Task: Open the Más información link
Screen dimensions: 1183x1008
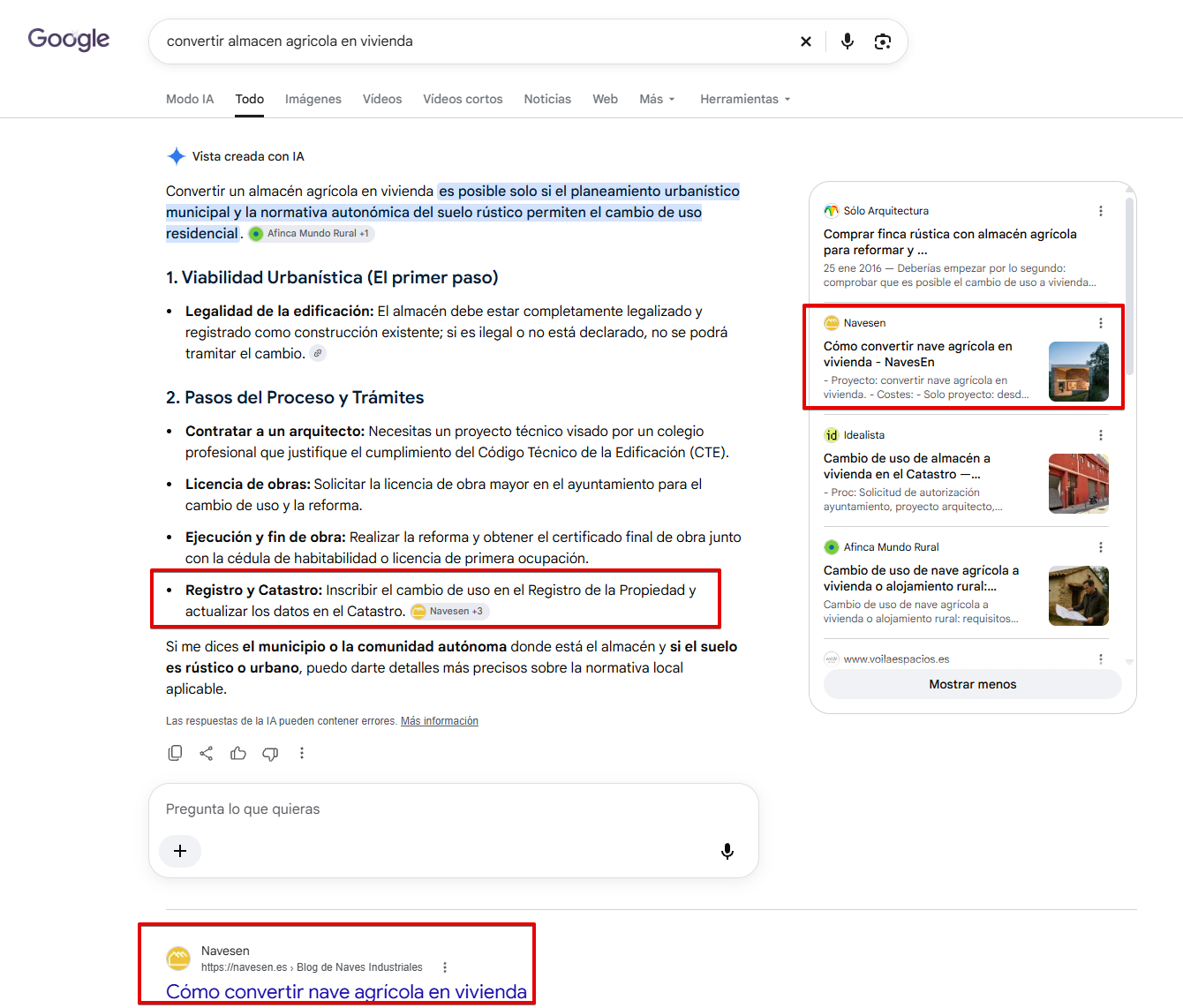Action: click(440, 721)
